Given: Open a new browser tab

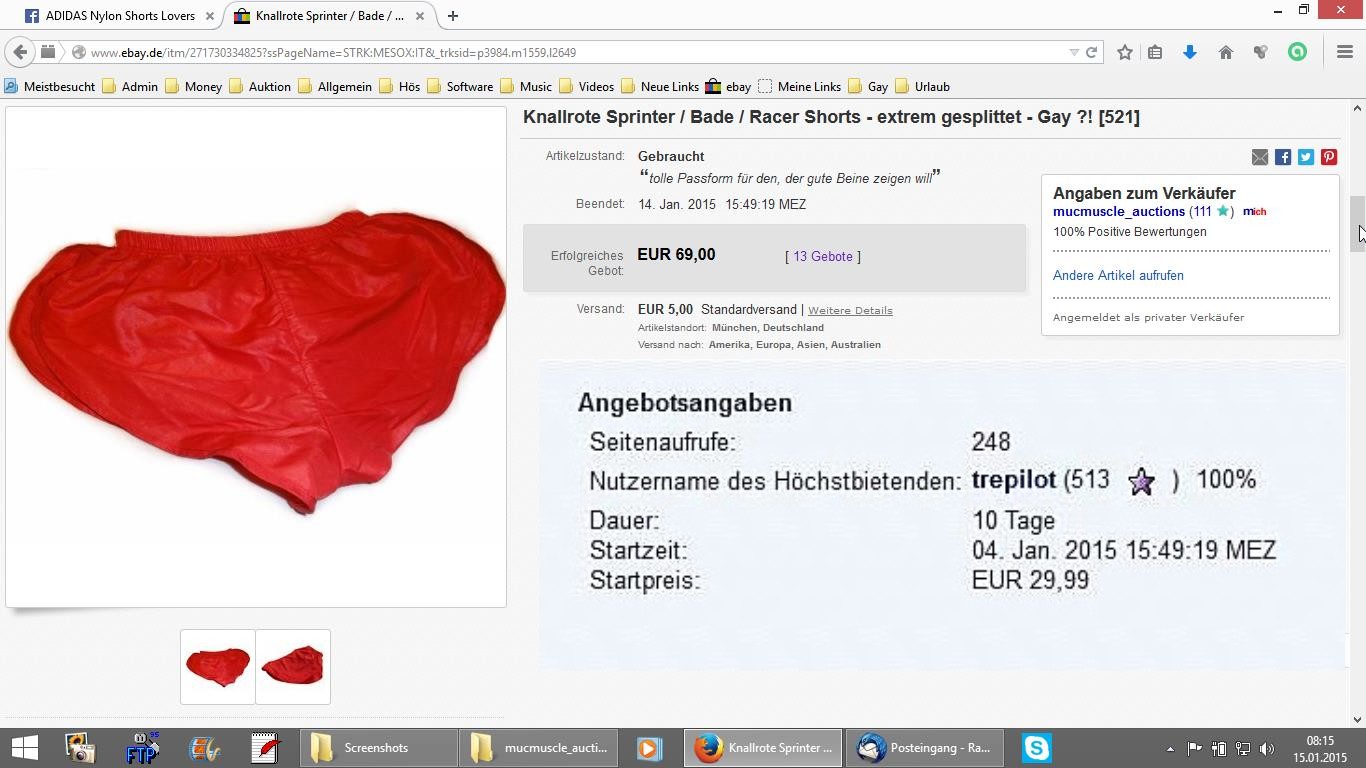Looking at the screenshot, I should point(453,16).
